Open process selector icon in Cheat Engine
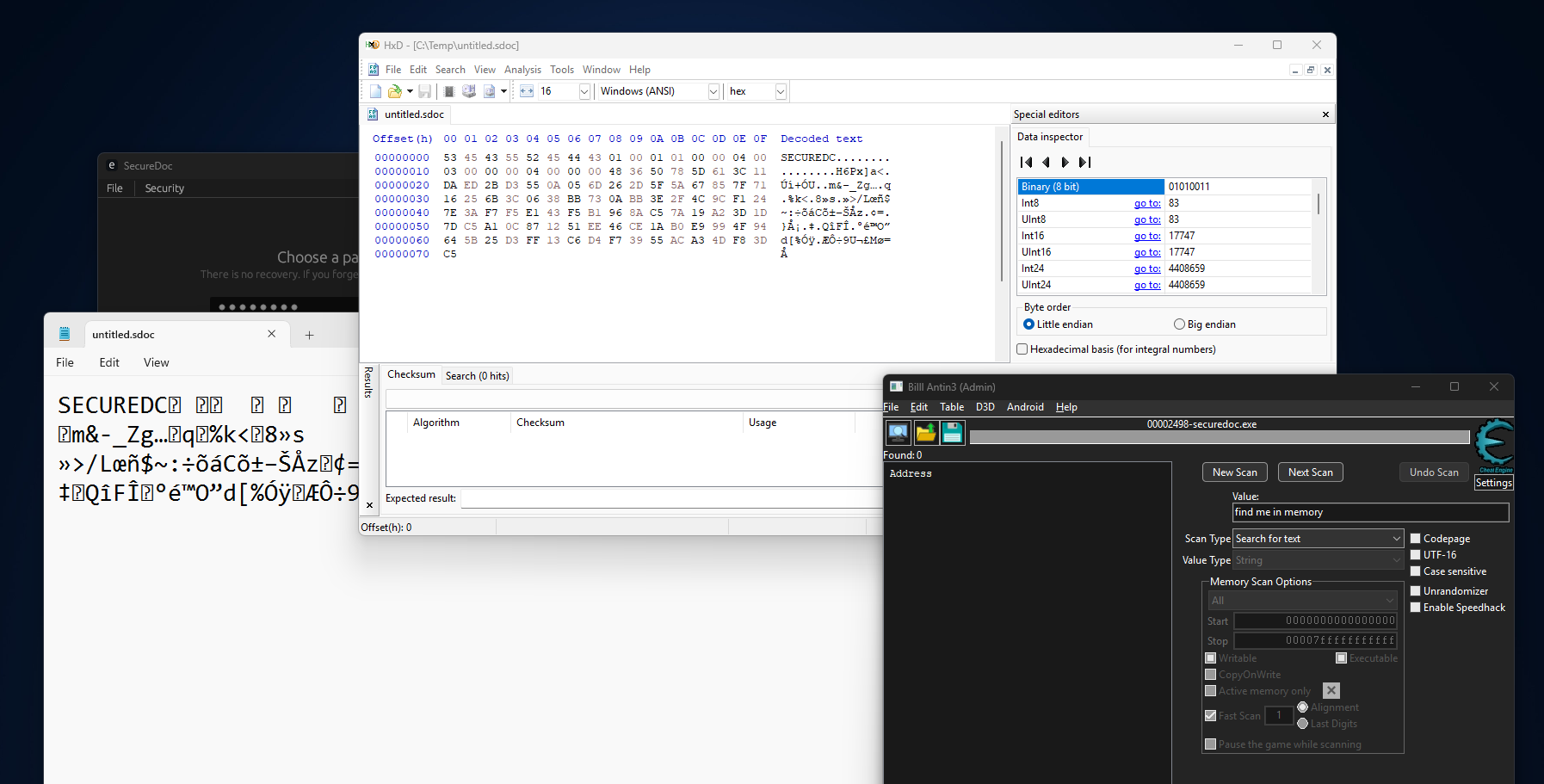Image resolution: width=1544 pixels, height=784 pixels. pyautogui.click(x=898, y=432)
